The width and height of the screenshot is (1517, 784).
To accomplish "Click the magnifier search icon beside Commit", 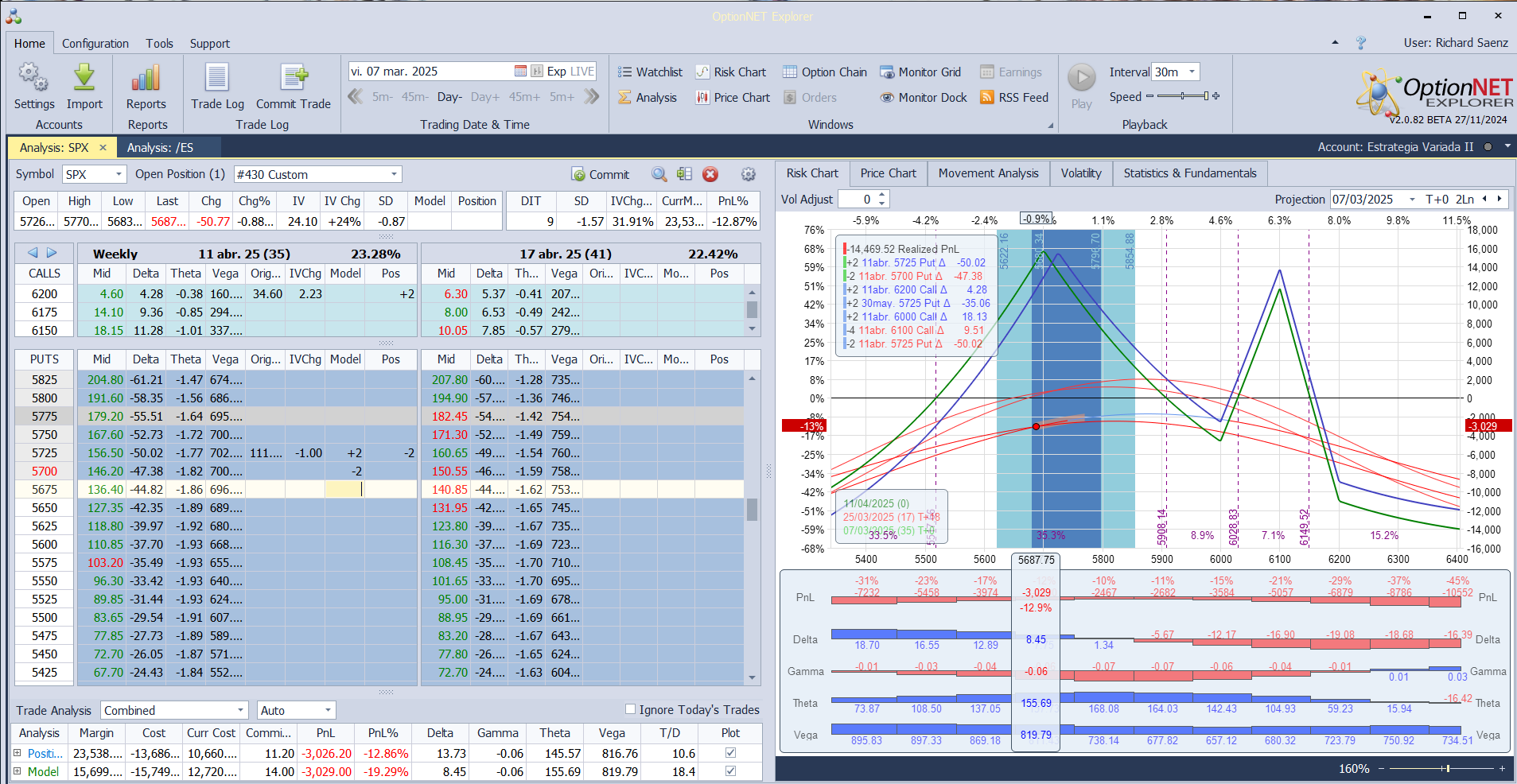I will (659, 174).
